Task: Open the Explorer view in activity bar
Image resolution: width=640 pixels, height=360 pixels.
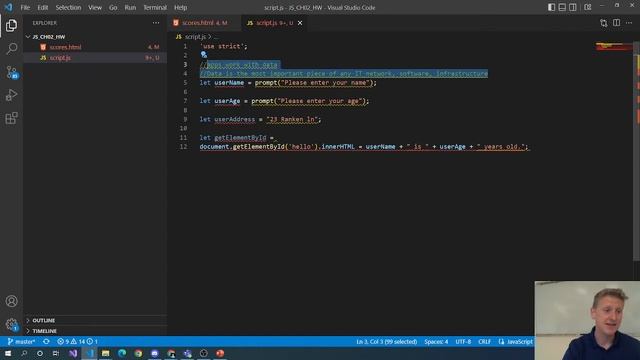Action: click(x=11, y=25)
